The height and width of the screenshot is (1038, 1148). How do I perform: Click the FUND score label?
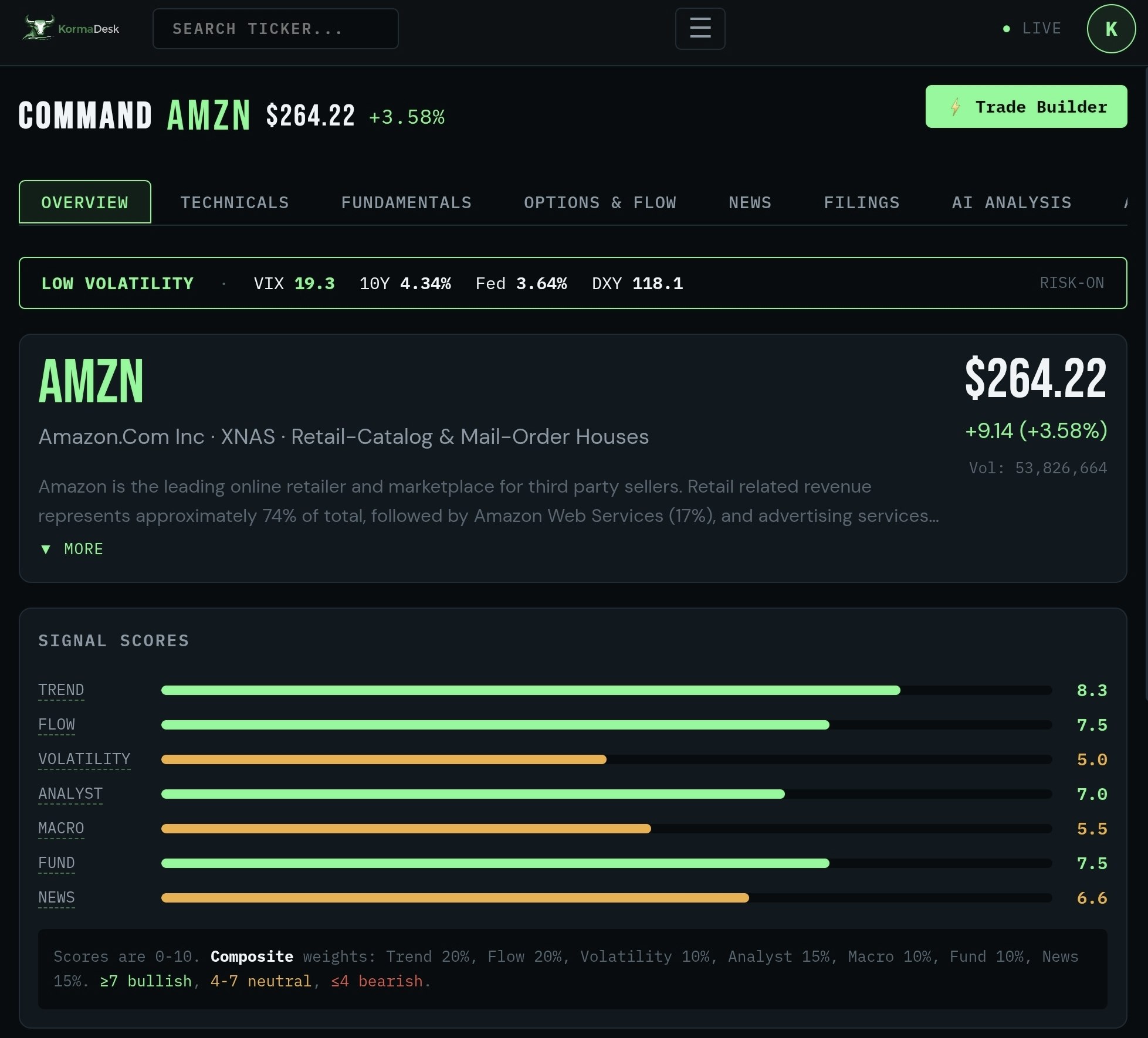pos(56,863)
